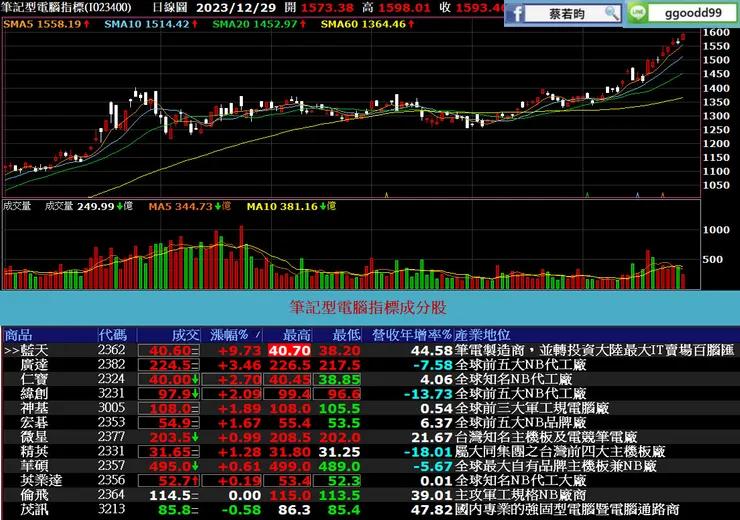Click the -0.58 change for 茂訊
This screenshot has width=740, height=520.
pyautogui.click(x=241, y=510)
